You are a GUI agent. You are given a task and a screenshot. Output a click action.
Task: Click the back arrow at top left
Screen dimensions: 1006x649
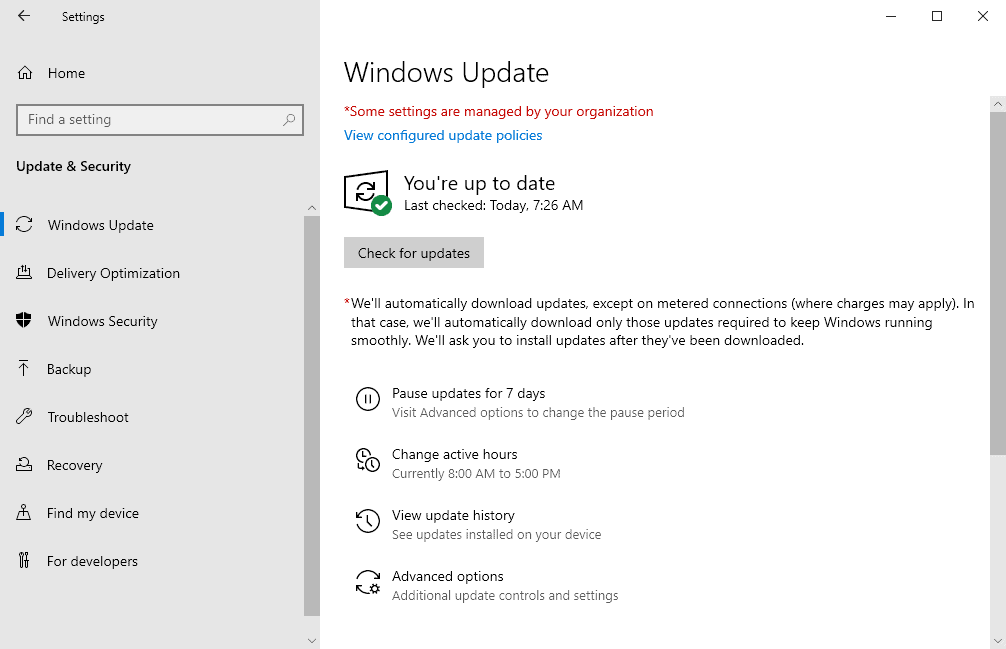point(23,16)
